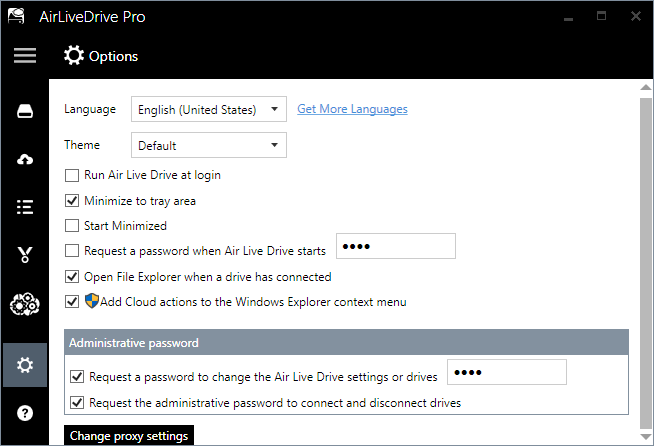Expand the Language dropdown
Viewport: 654px width, 446px height.
click(209, 109)
